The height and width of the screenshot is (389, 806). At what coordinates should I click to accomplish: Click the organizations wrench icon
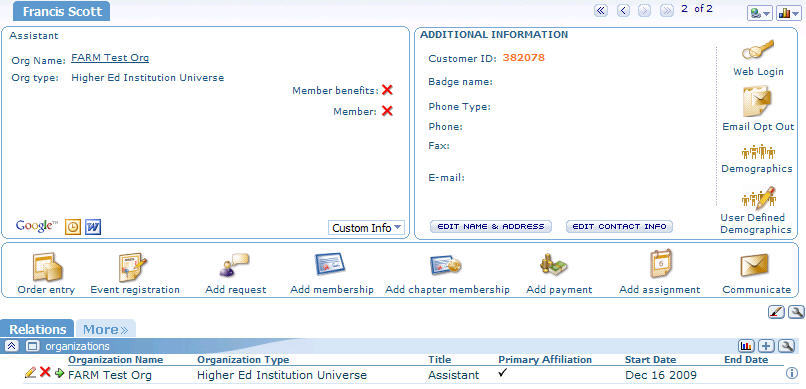pyautogui.click(x=786, y=346)
